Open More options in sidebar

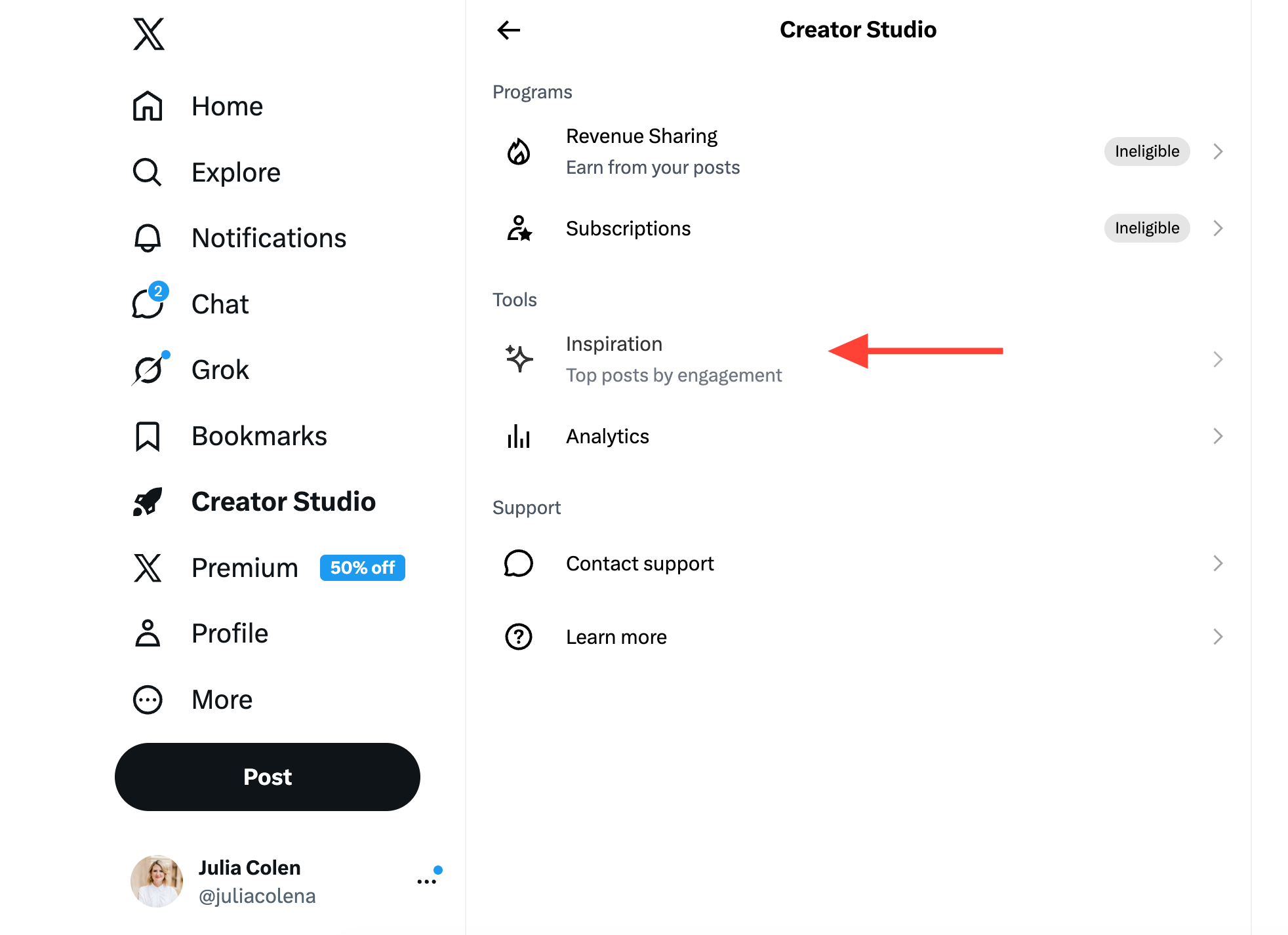point(222,700)
